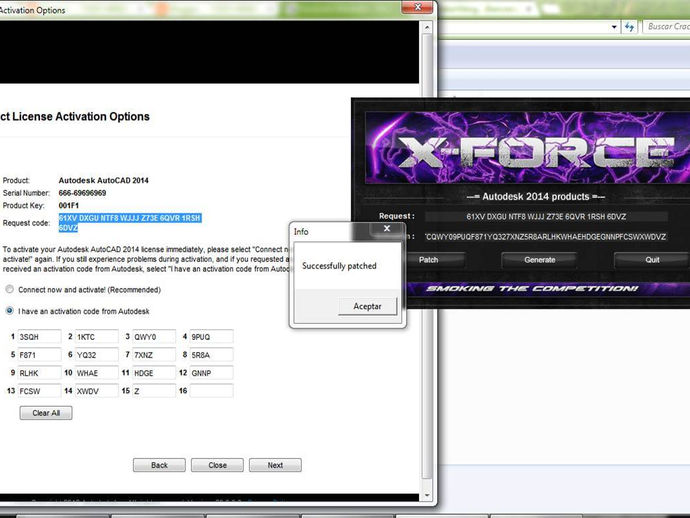Close the Info dialog with its X
The width and height of the screenshot is (690, 518).
click(x=386, y=228)
